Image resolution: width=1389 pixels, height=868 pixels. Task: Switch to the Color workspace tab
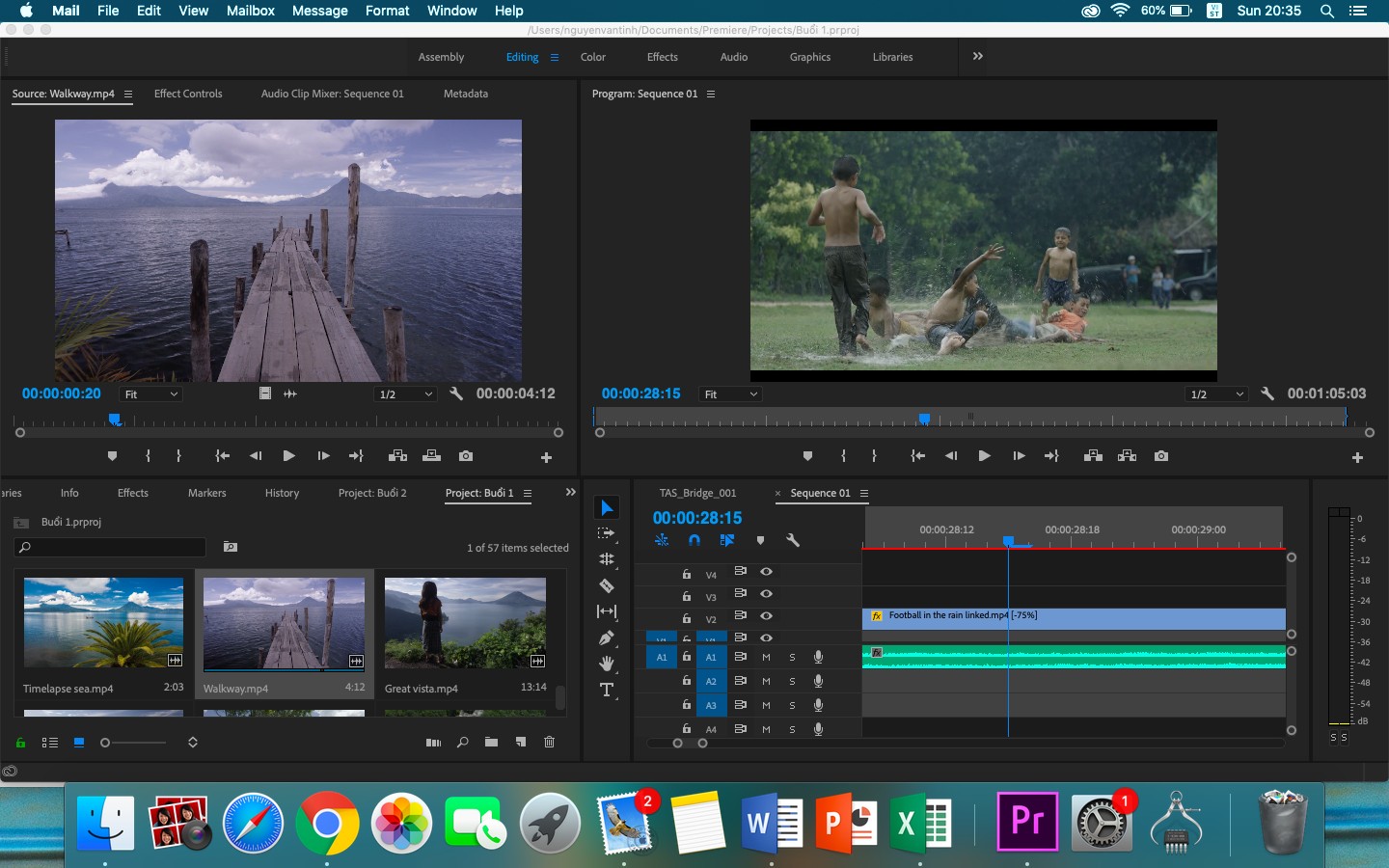pos(593,57)
